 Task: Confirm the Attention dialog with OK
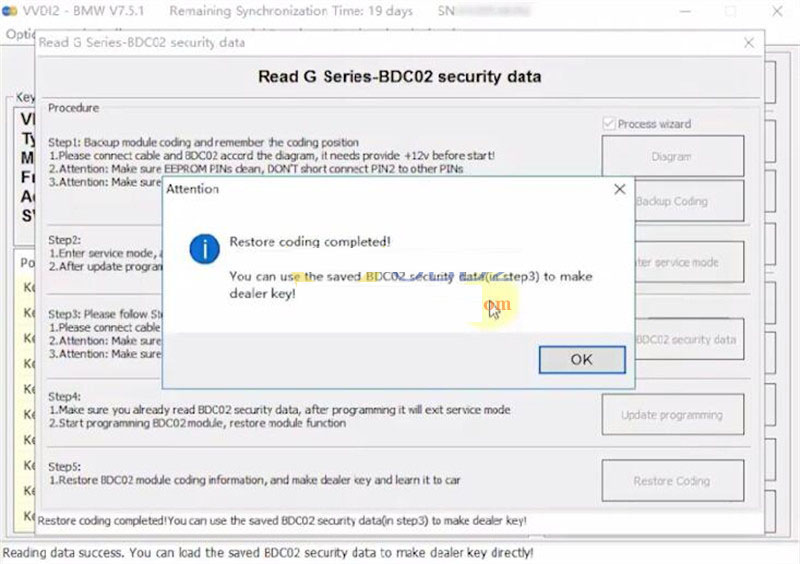582,359
